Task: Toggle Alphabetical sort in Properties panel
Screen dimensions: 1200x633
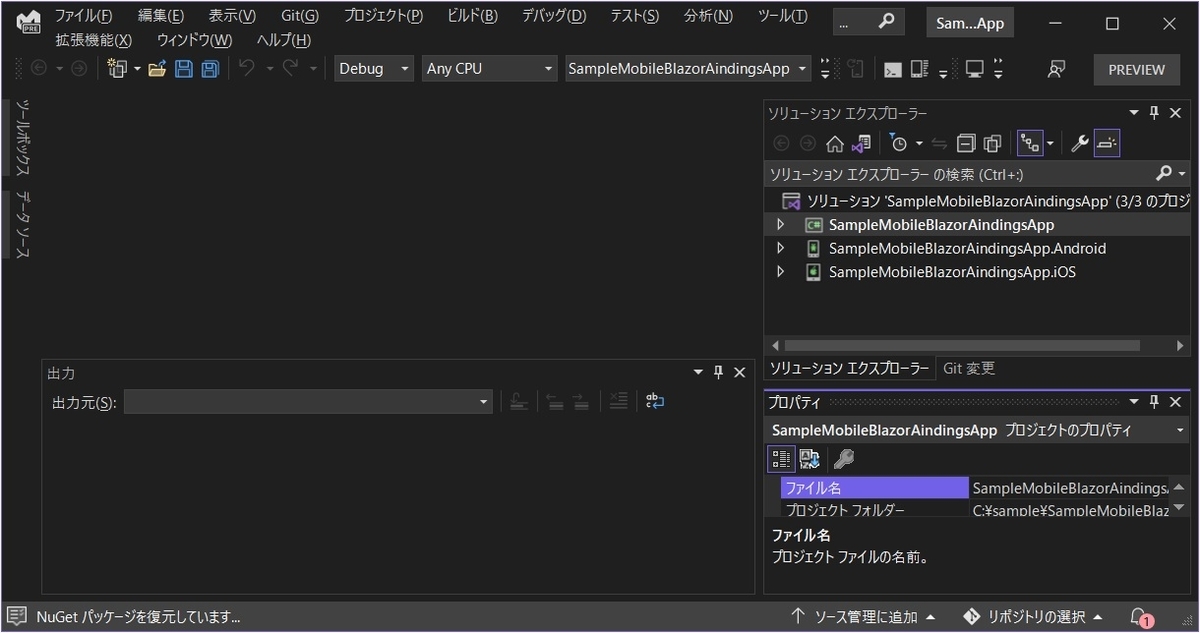Action: [809, 459]
